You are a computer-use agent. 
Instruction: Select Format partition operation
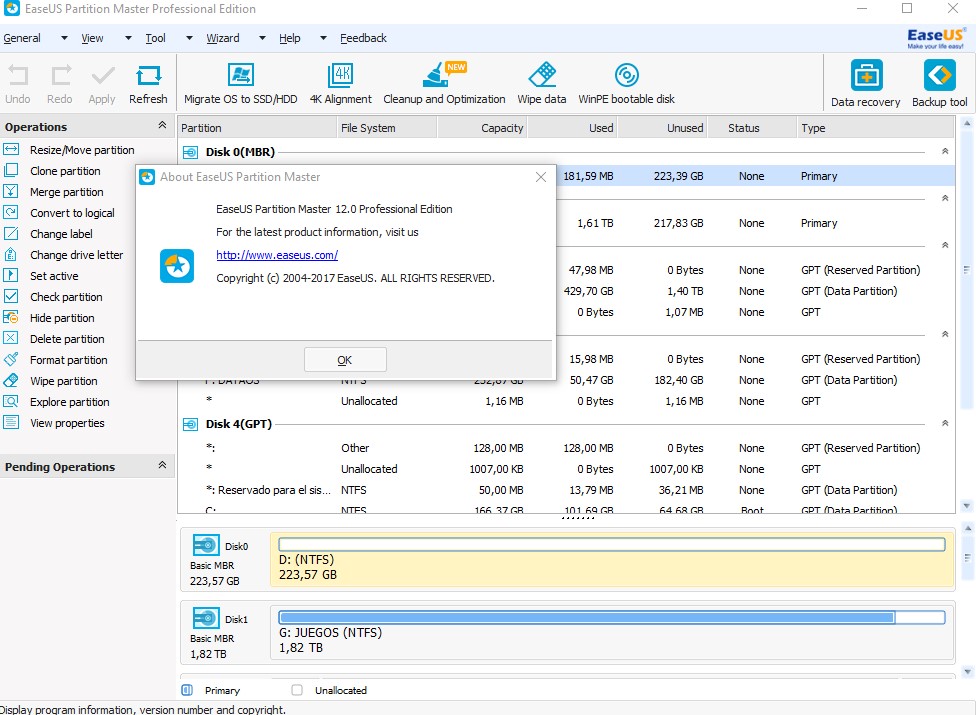click(x=68, y=360)
